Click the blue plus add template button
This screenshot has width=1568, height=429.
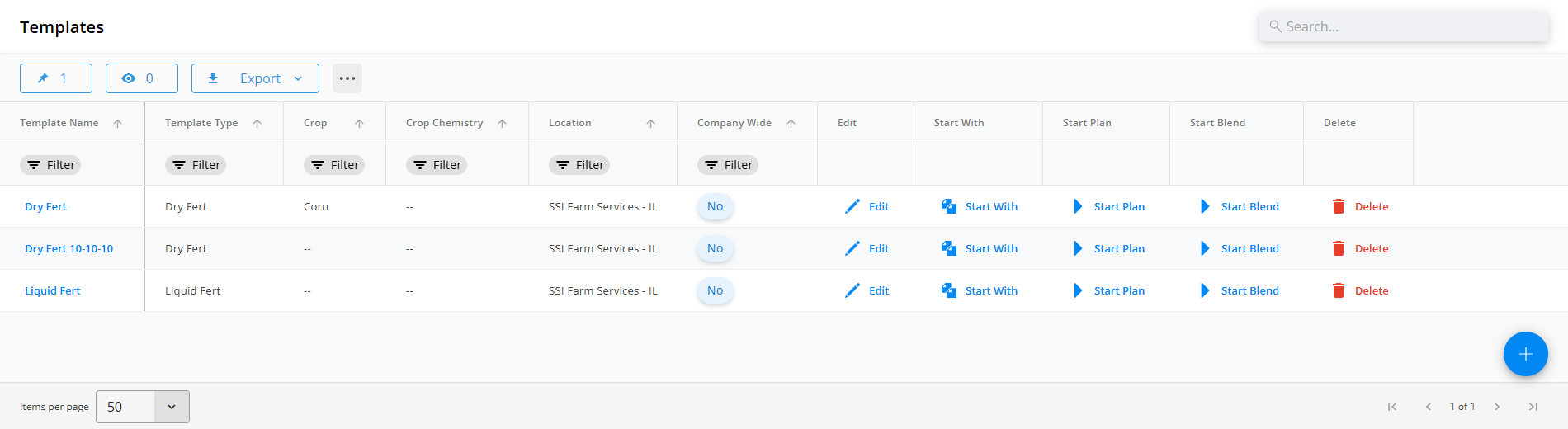tap(1525, 354)
